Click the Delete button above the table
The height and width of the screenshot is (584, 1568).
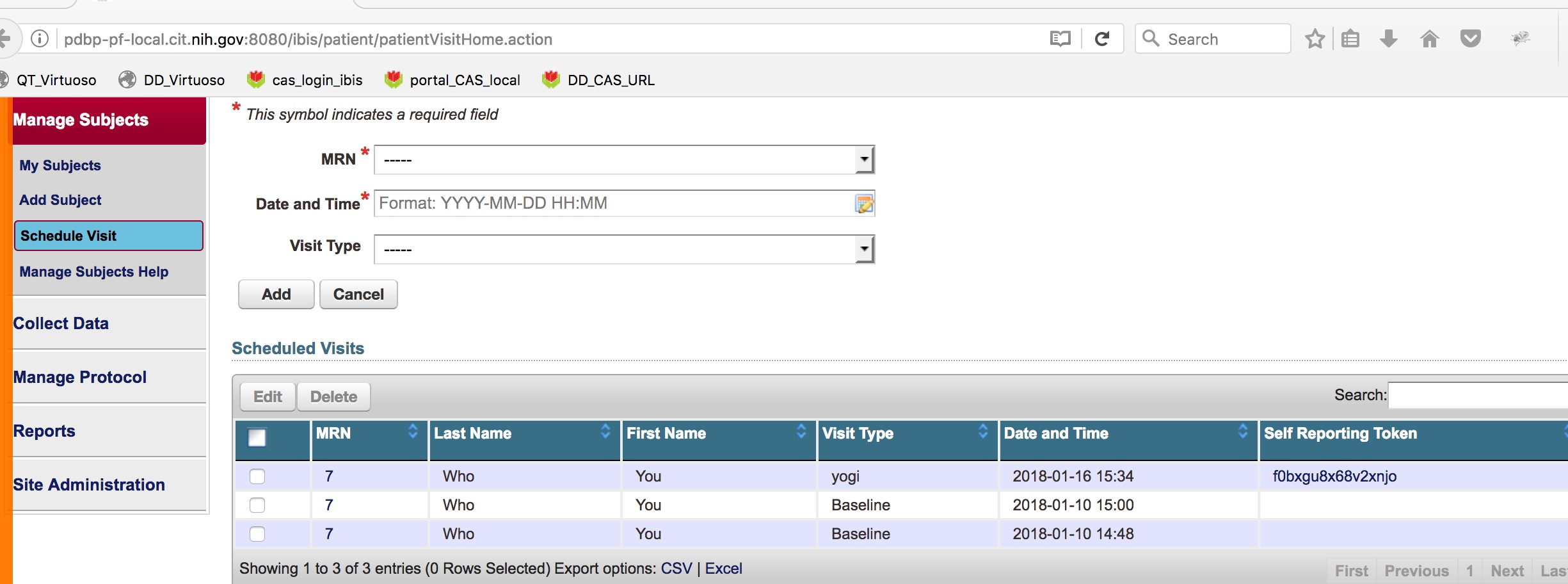pyautogui.click(x=333, y=396)
